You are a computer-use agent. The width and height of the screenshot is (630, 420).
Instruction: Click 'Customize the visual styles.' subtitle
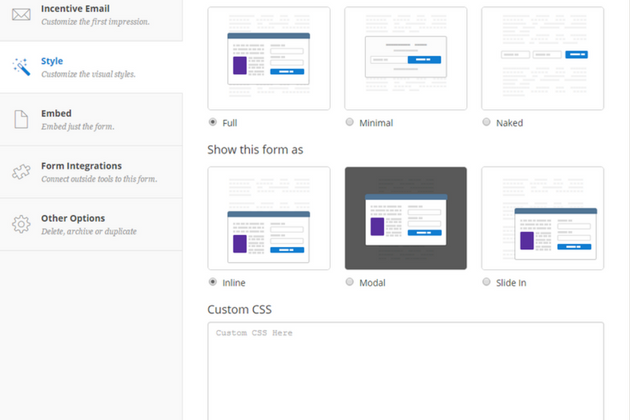[88, 74]
